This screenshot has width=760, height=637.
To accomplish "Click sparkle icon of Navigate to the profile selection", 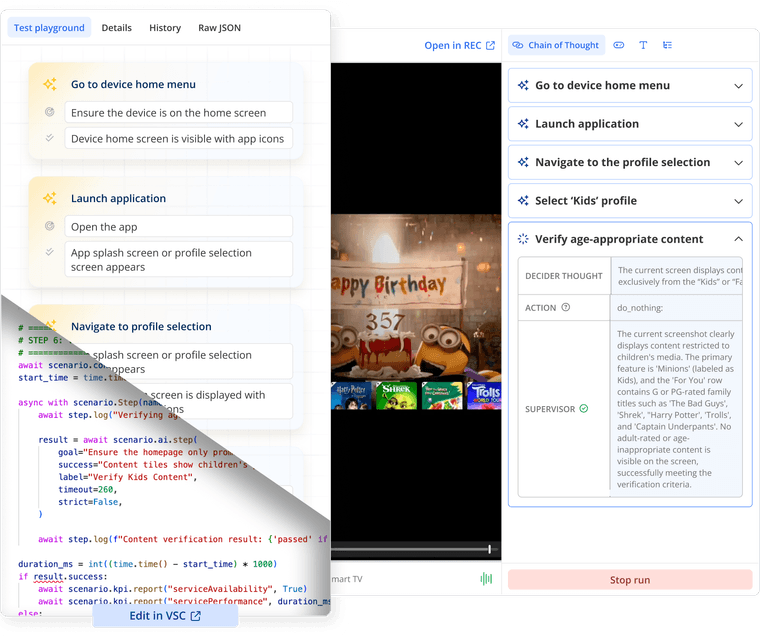I will pyautogui.click(x=523, y=162).
